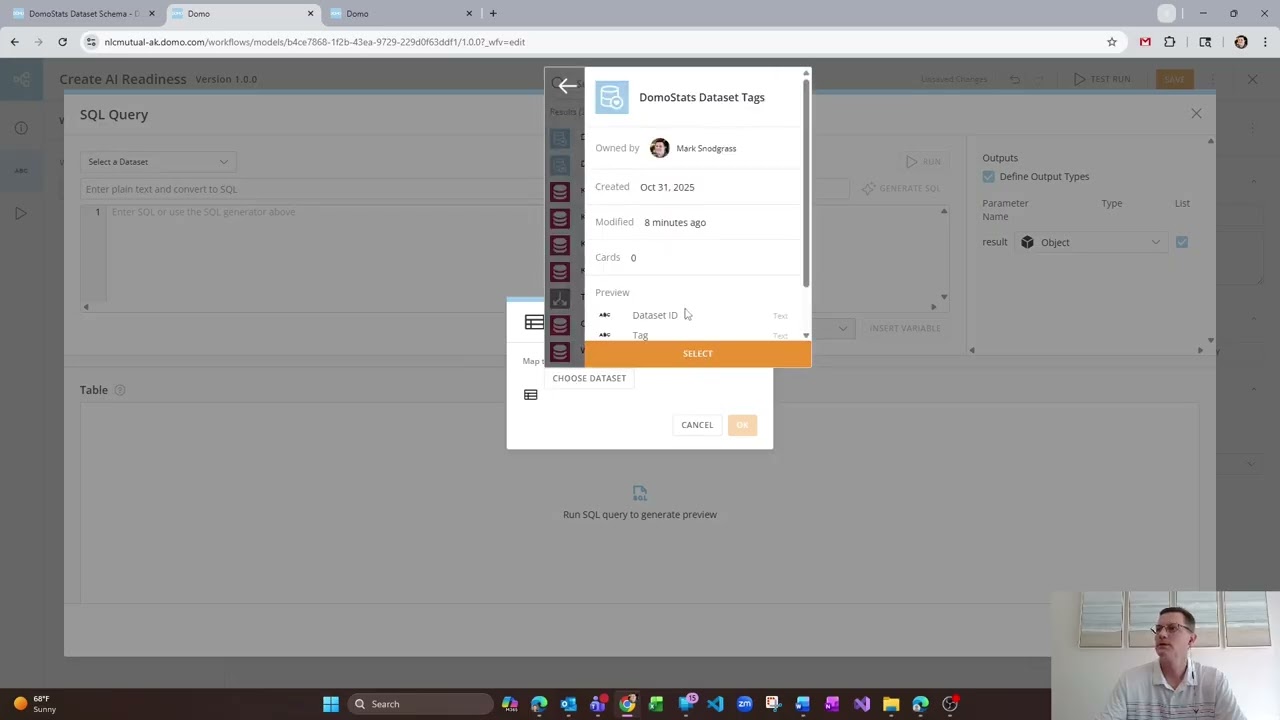Click the table icon in mapping dialog header
Viewport: 1280px width, 720px height.
click(534, 323)
